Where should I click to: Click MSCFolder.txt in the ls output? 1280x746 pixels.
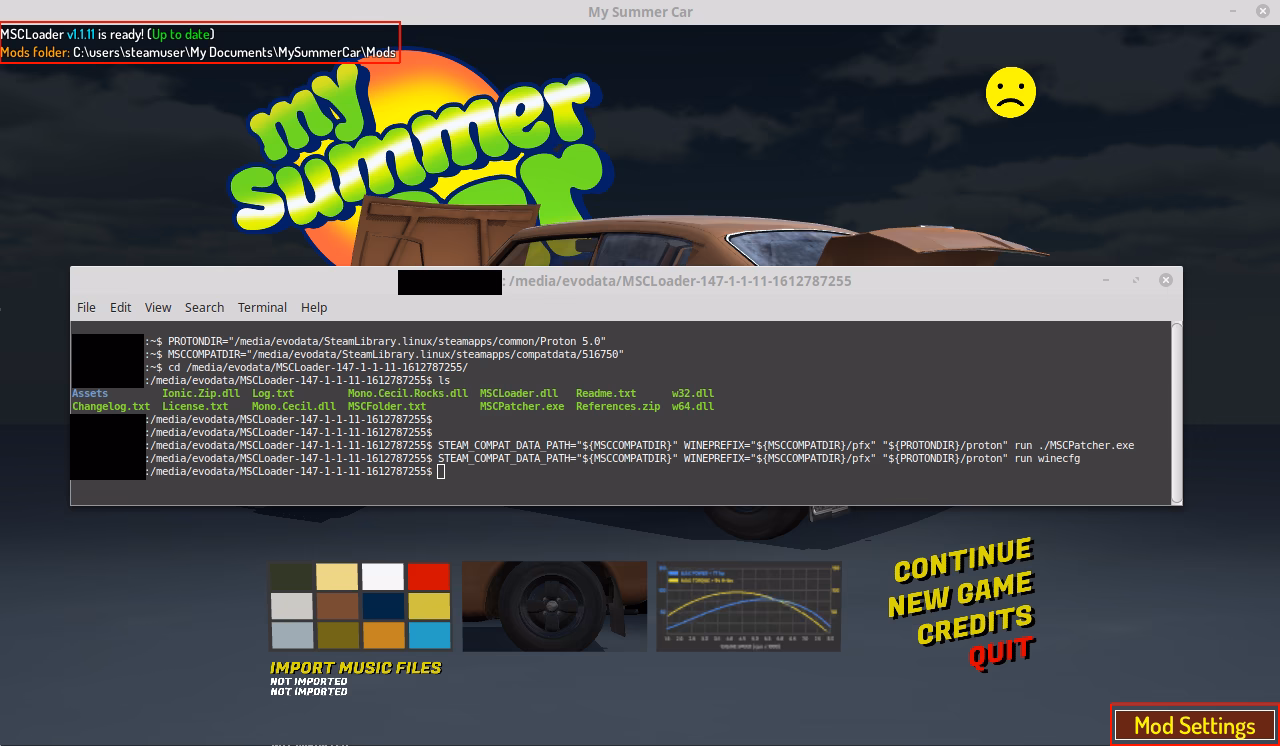click(387, 407)
